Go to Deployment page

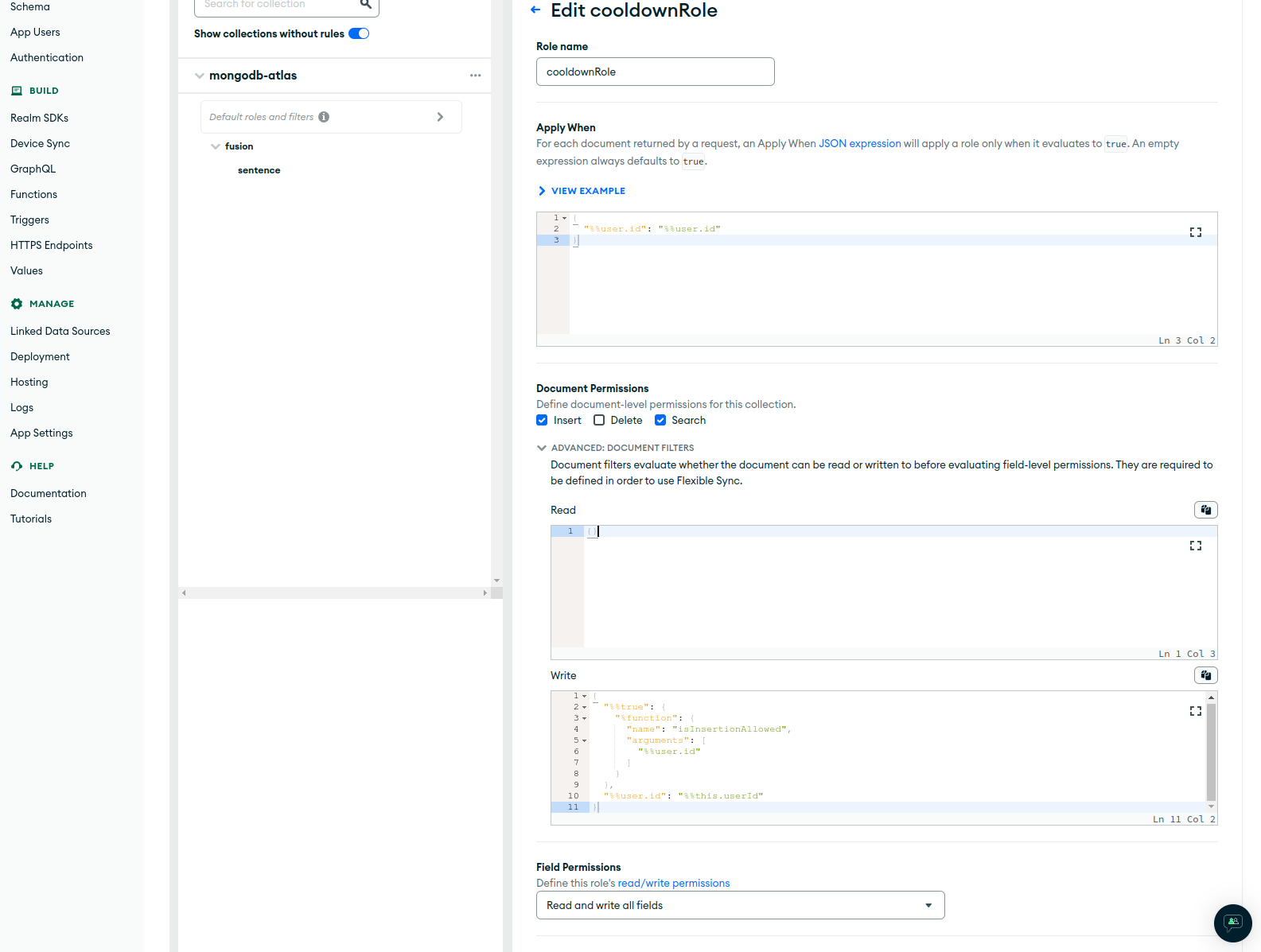coord(40,356)
